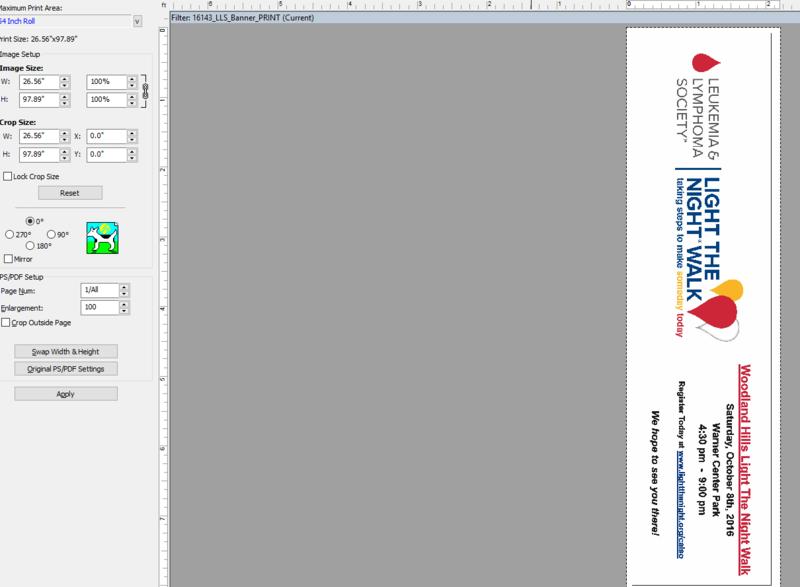The height and width of the screenshot is (587, 800).
Task: Click the Image Size height field
Action: point(39,99)
